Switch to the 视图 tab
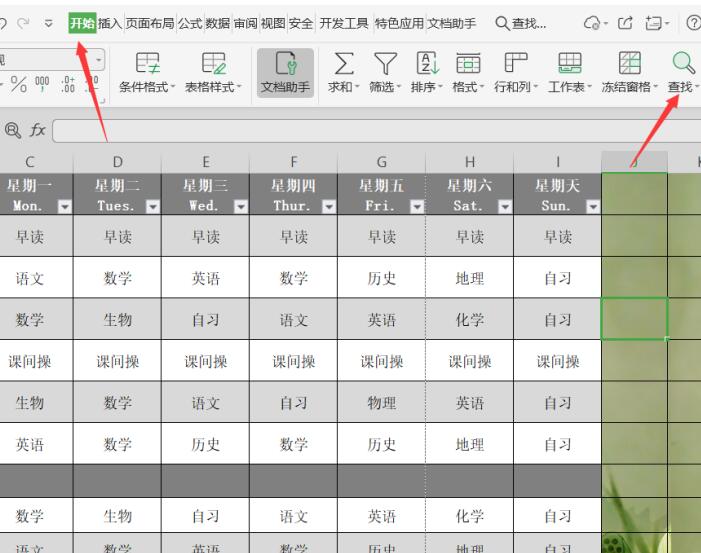Image resolution: width=701 pixels, height=553 pixels. tap(273, 23)
